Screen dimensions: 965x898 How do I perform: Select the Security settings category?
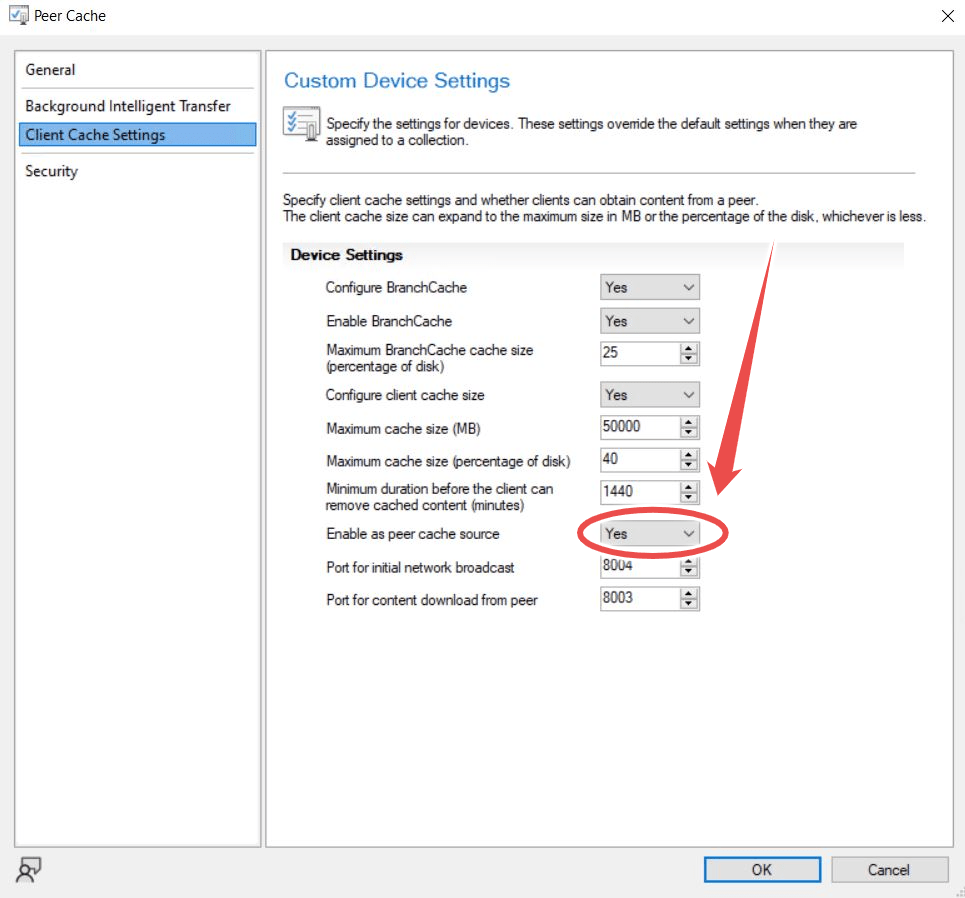click(51, 171)
